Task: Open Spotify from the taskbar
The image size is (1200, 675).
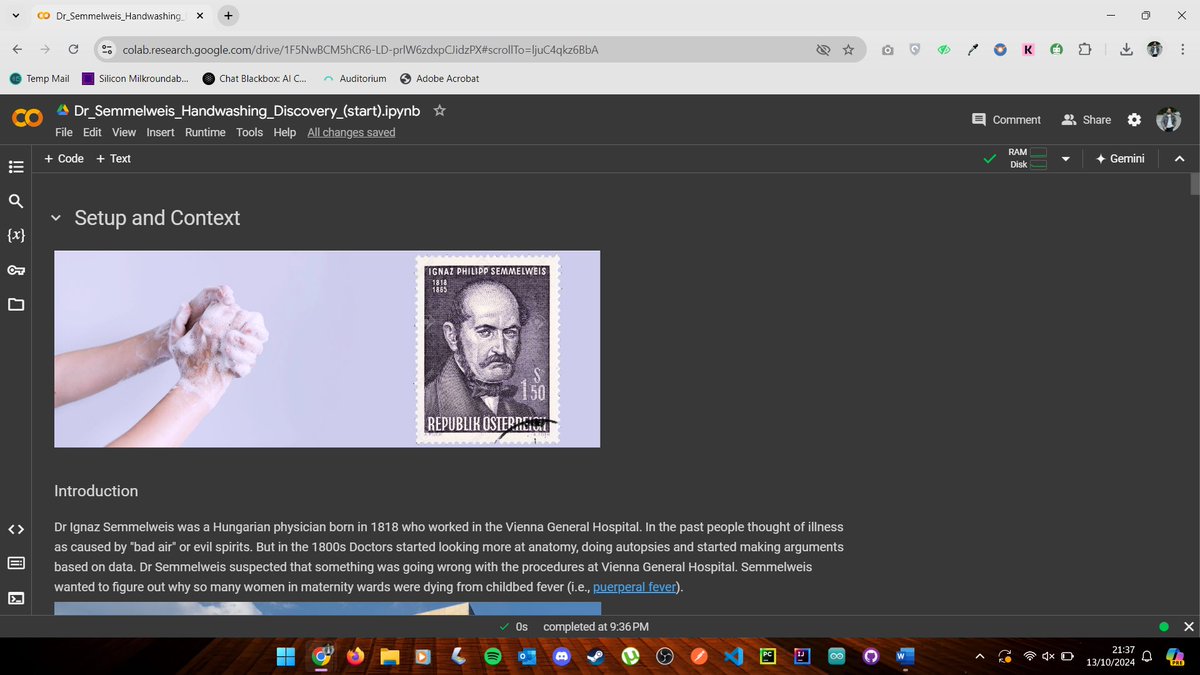Action: pos(492,656)
